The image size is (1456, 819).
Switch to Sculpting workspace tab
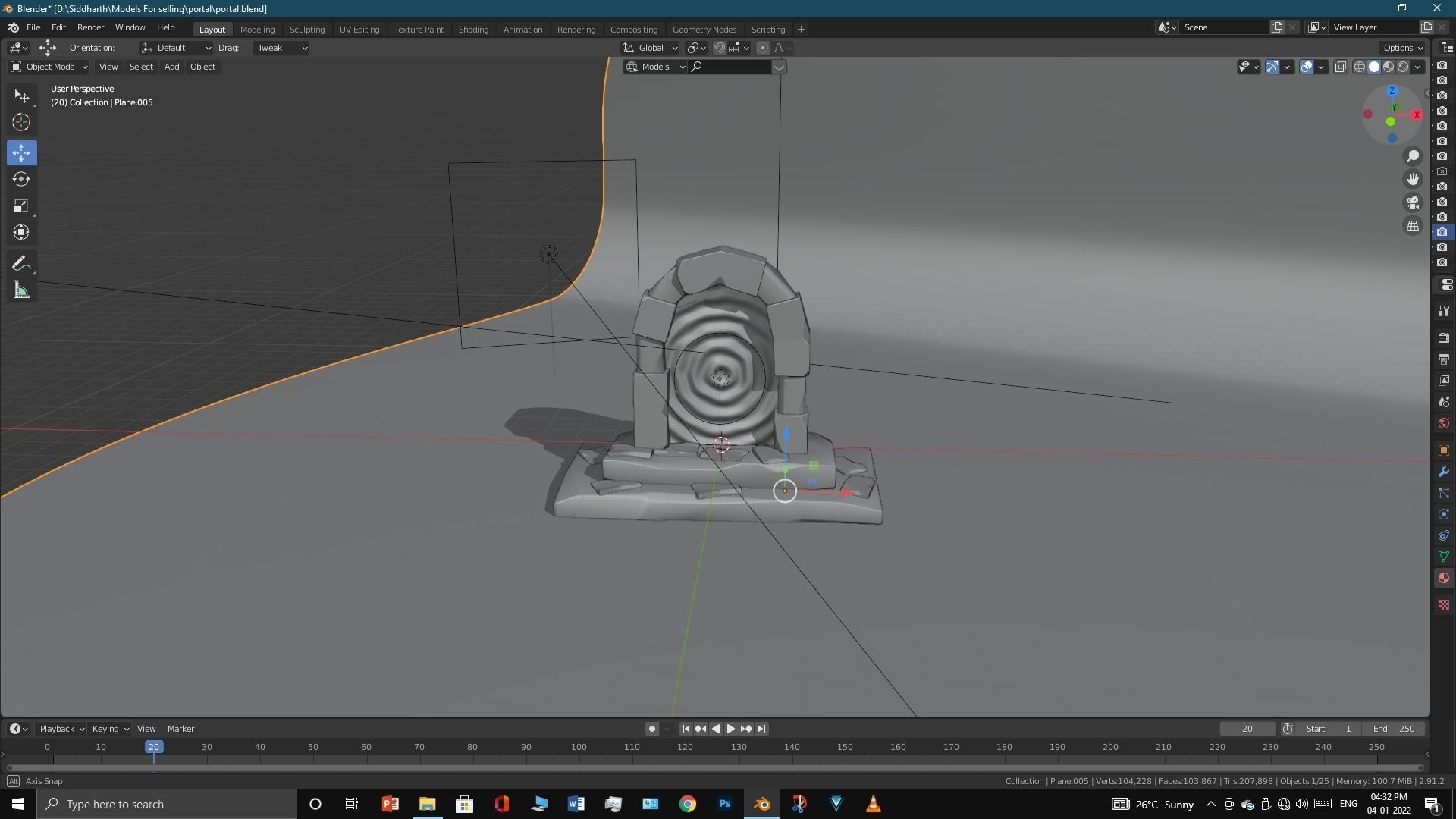(x=307, y=30)
